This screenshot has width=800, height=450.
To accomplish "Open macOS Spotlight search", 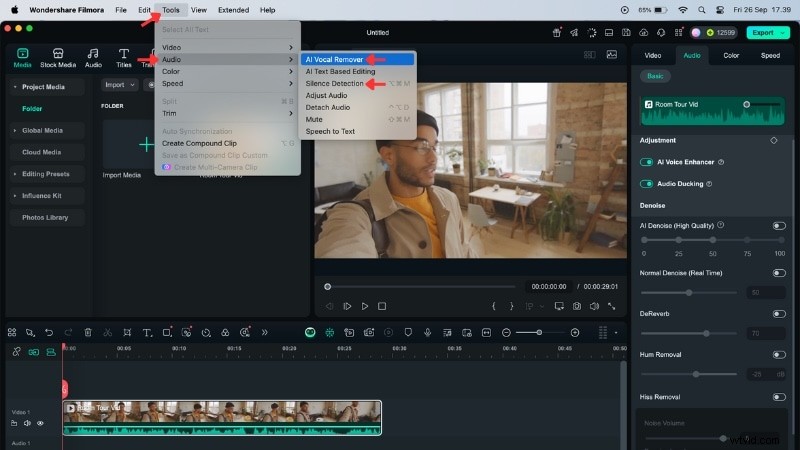I will (702, 10).
